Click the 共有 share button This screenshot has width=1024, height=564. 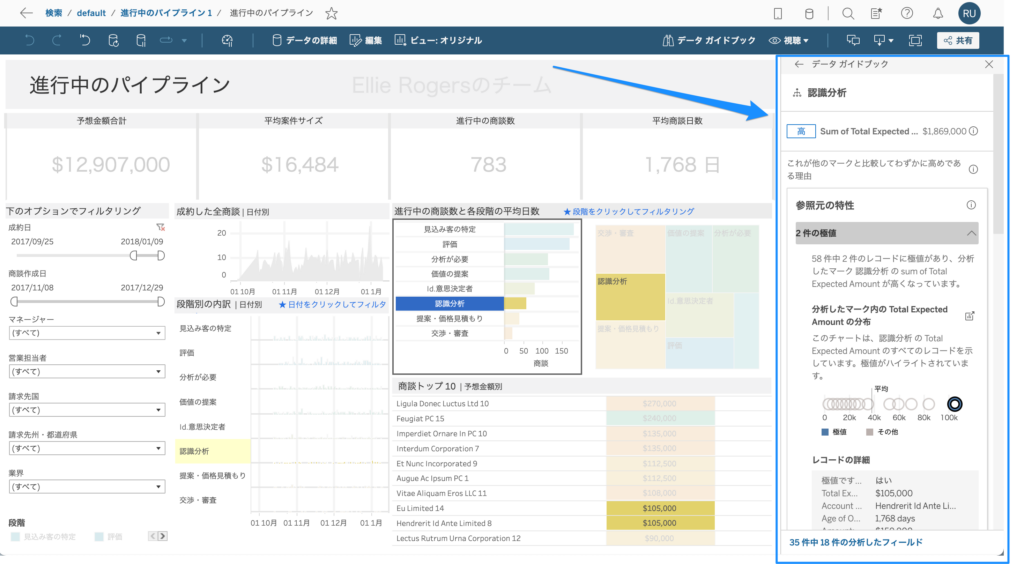click(x=957, y=41)
